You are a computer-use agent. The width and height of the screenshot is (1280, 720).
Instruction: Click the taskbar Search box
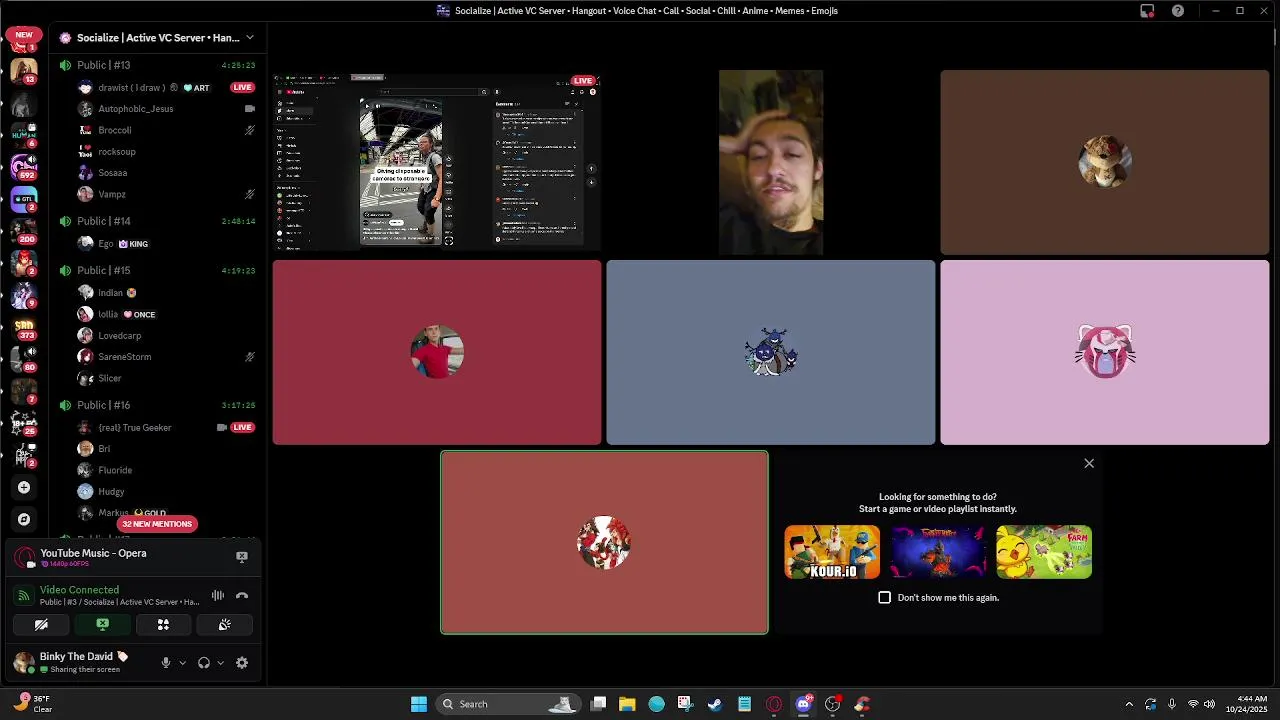point(508,704)
